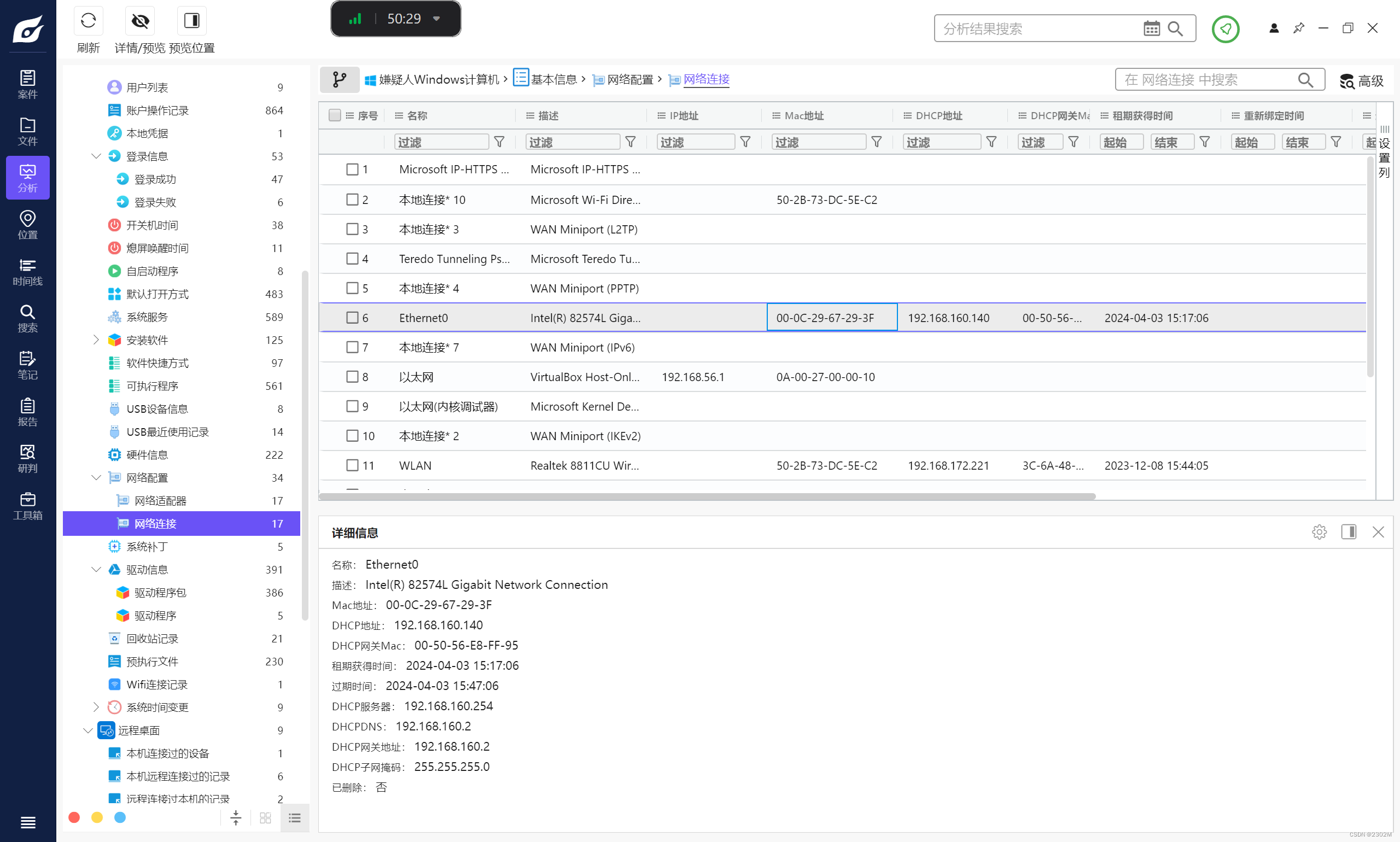Open detail panel settings gear
Image resolution: width=1400 pixels, height=842 pixels.
coord(1319,531)
